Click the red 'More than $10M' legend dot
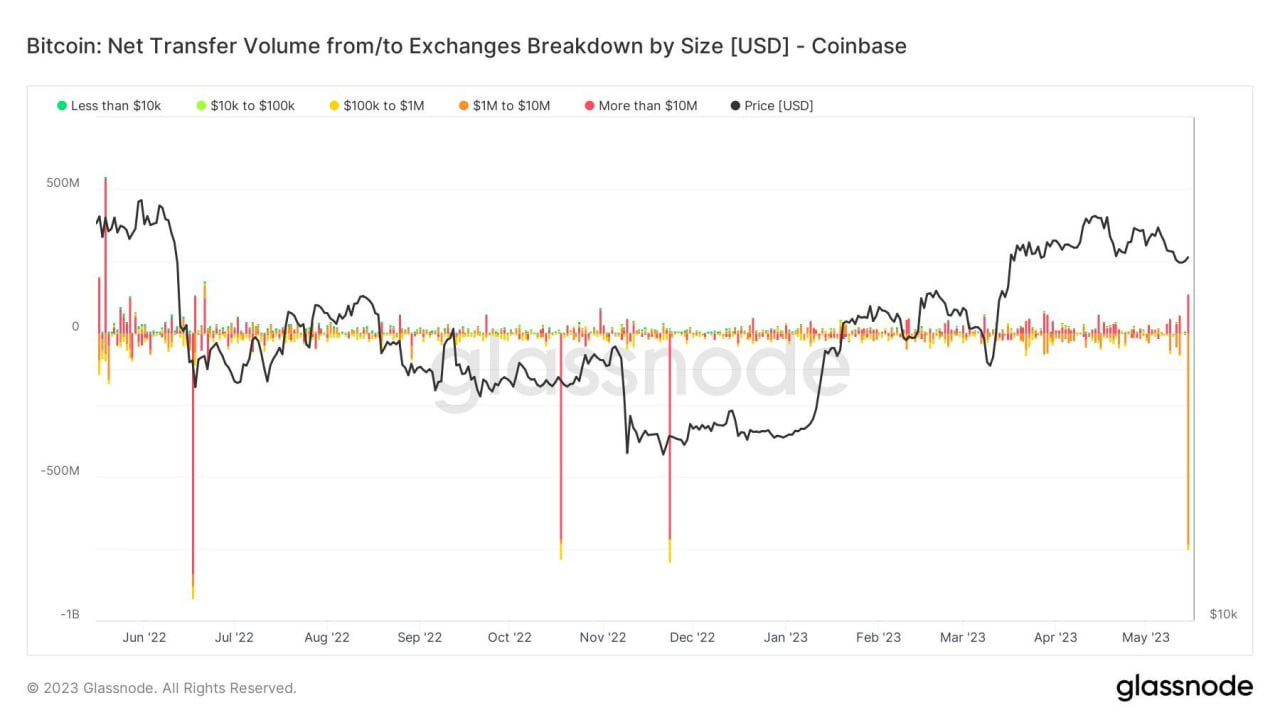 tap(589, 105)
